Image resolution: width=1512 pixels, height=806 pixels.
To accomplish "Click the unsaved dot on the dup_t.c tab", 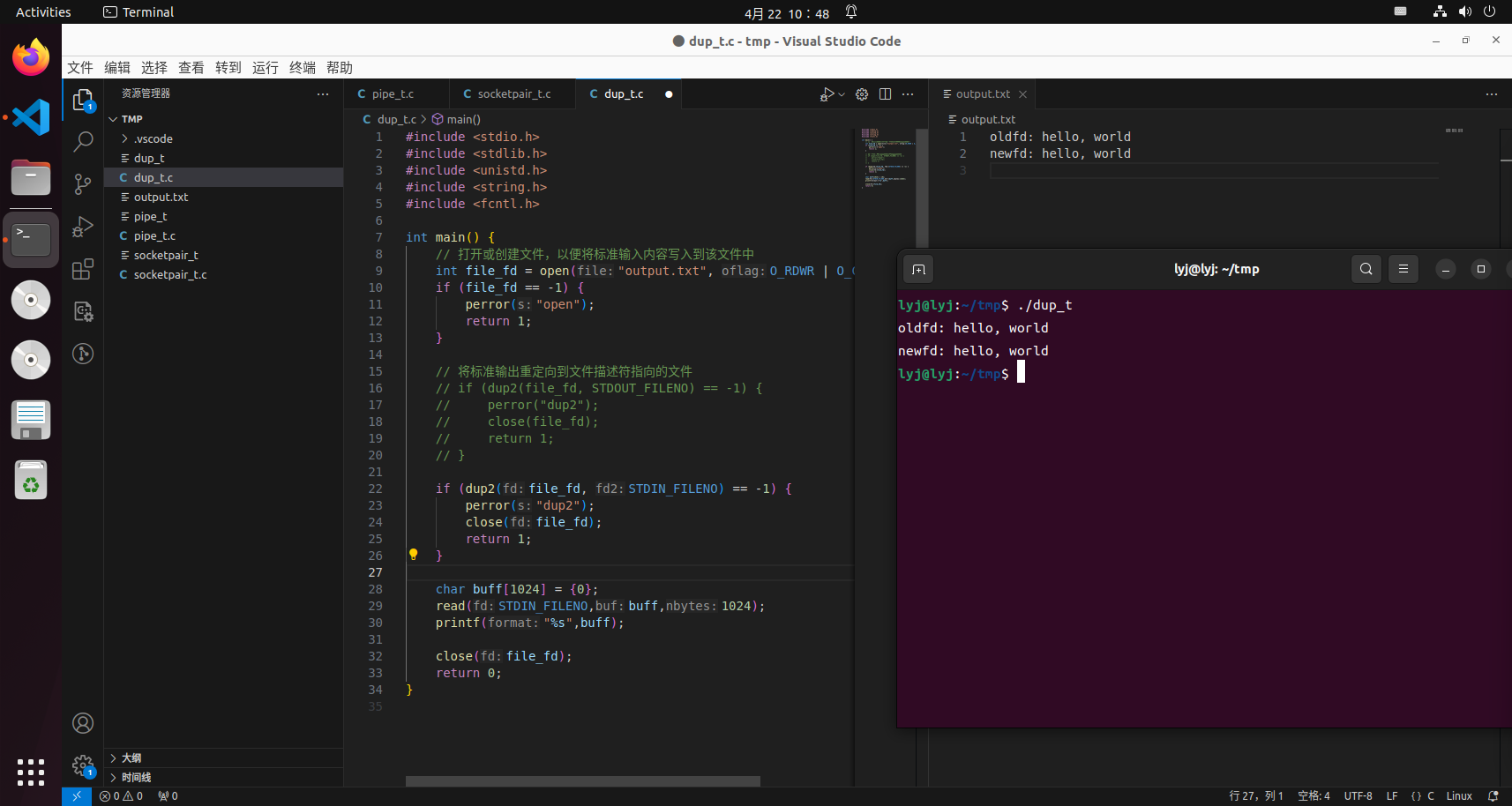I will (x=669, y=94).
